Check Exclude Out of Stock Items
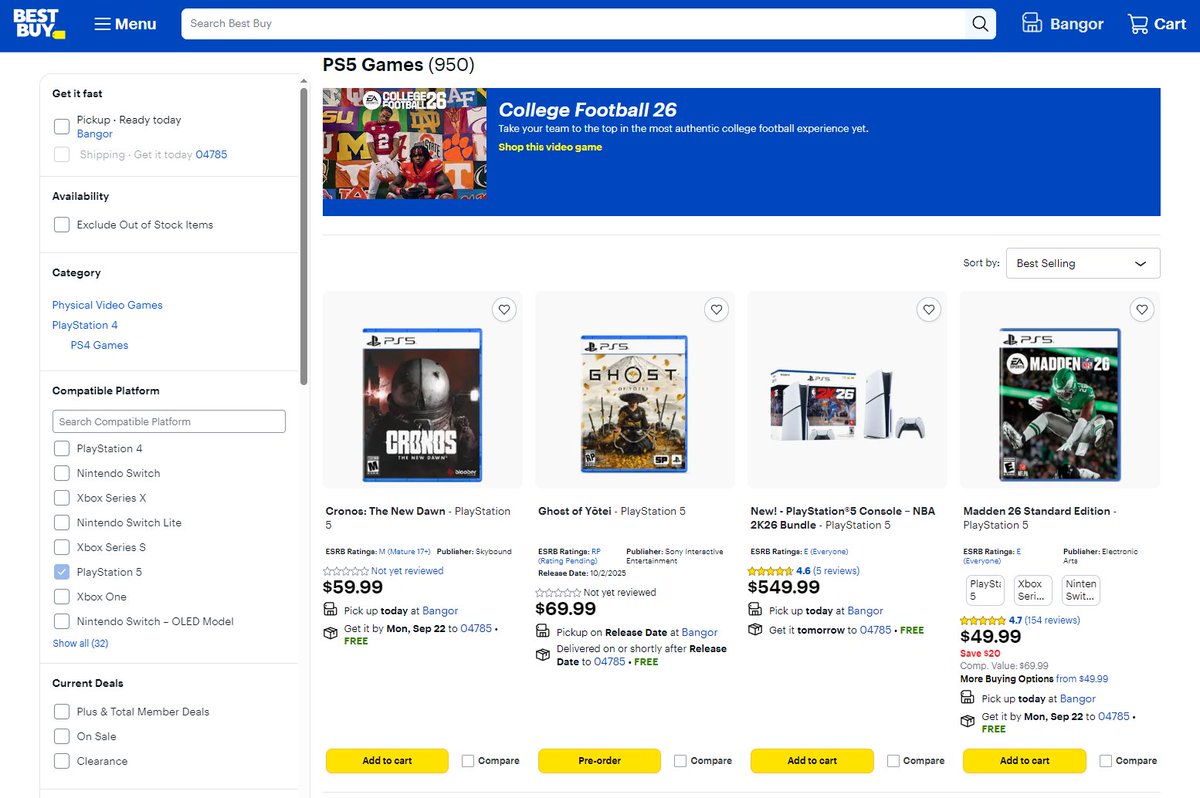The image size is (1200, 798). coord(62,225)
